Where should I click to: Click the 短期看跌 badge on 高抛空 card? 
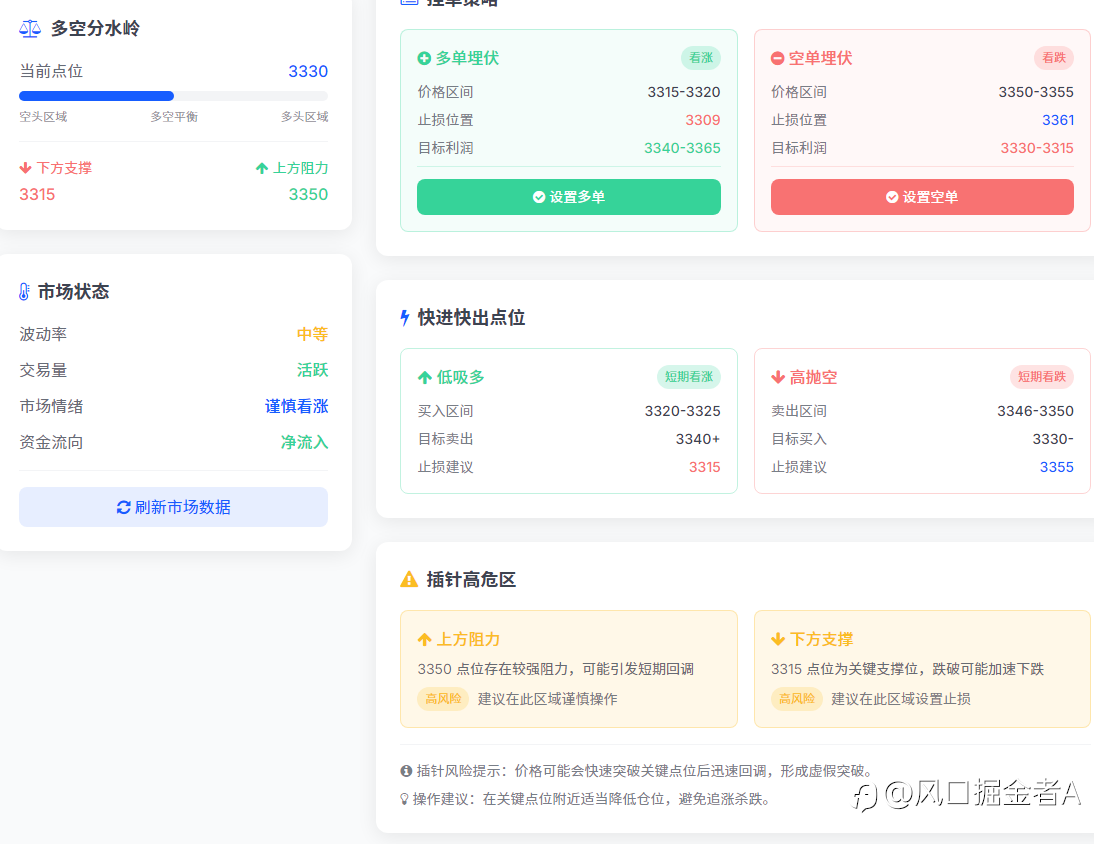(x=1042, y=377)
